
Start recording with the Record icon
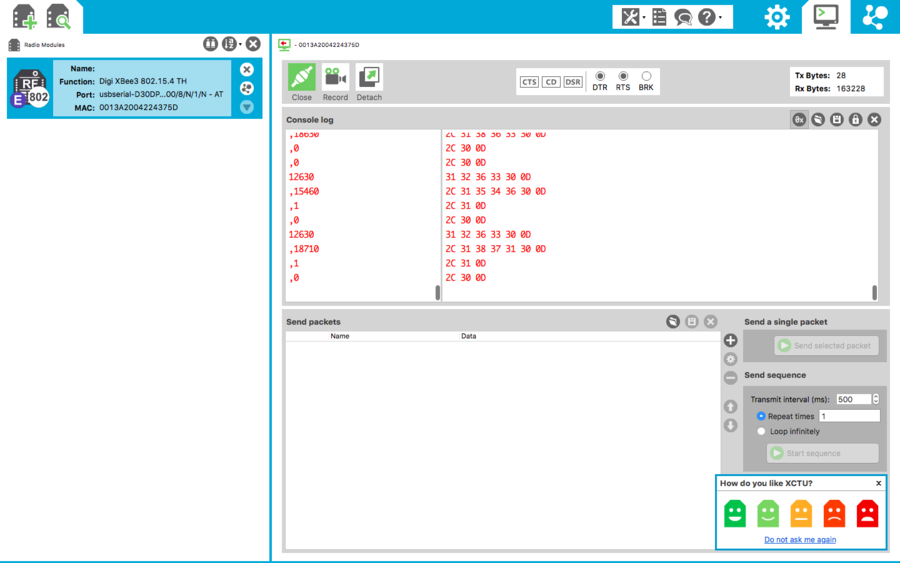click(x=335, y=78)
